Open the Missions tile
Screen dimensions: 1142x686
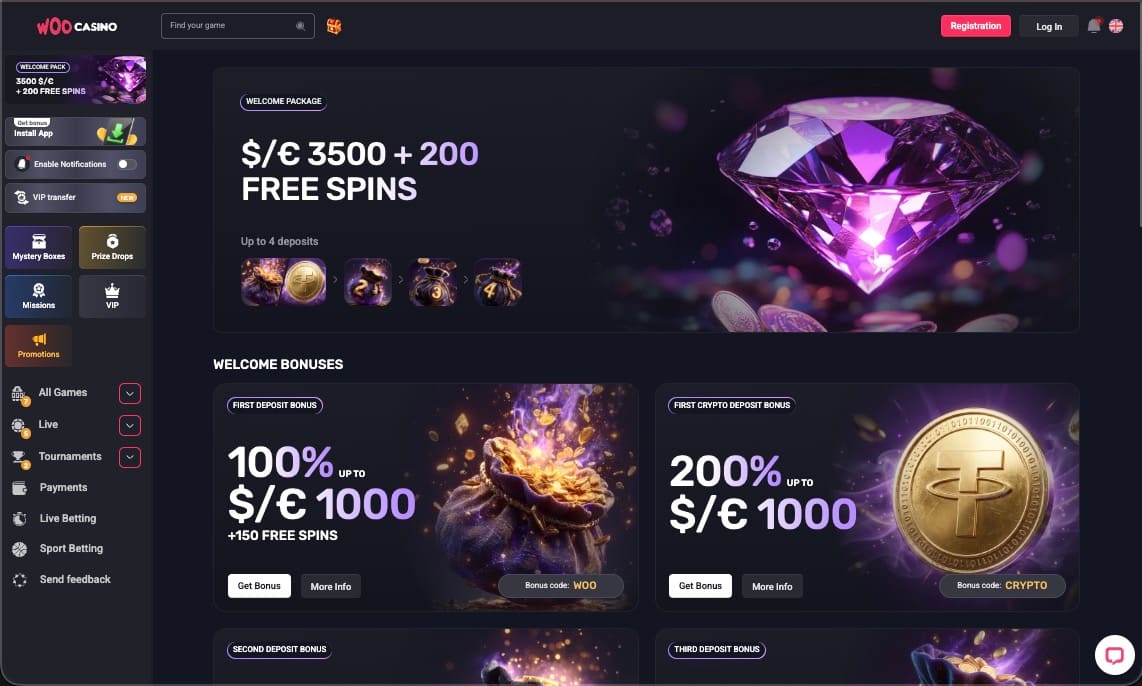pyautogui.click(x=39, y=296)
